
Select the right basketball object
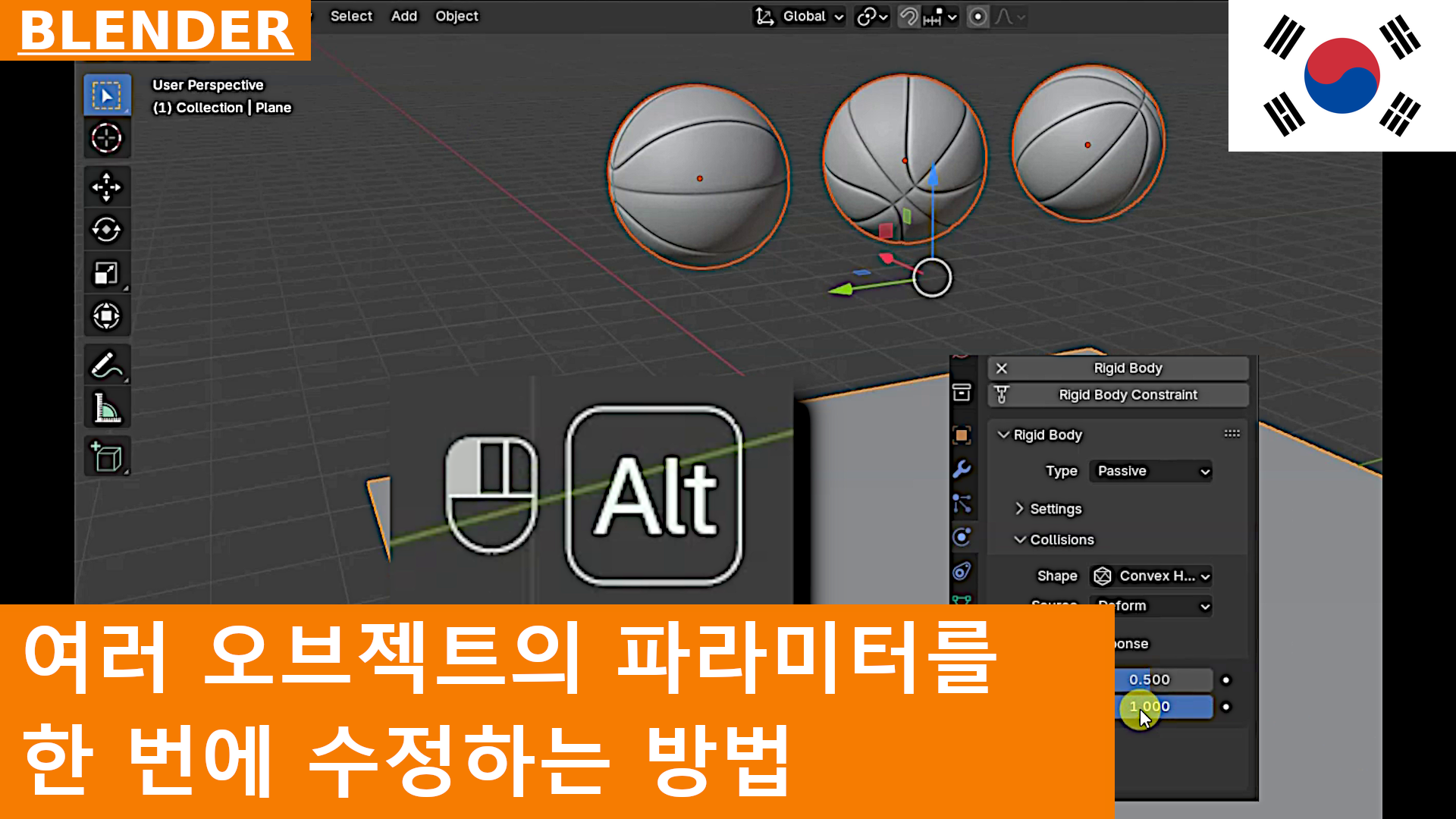1088,143
